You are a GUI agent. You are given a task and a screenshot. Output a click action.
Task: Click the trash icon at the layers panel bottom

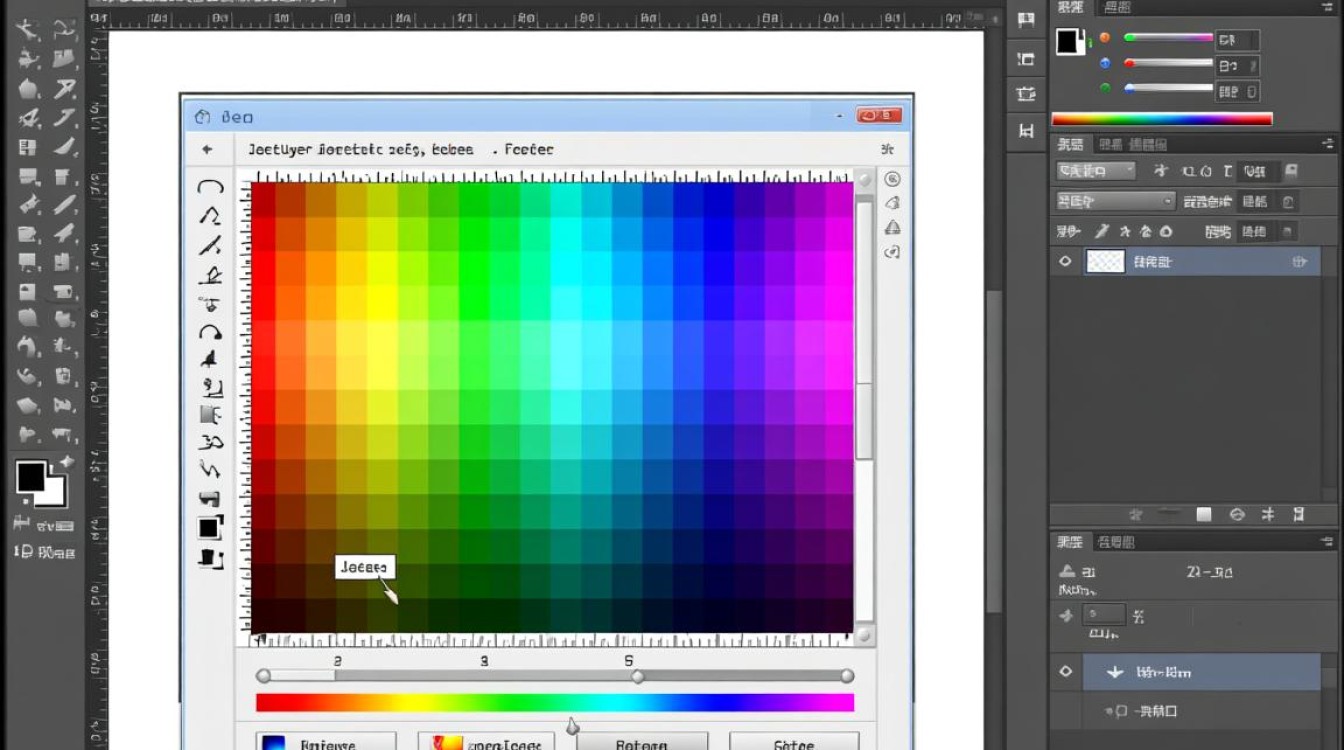[x=1298, y=514]
